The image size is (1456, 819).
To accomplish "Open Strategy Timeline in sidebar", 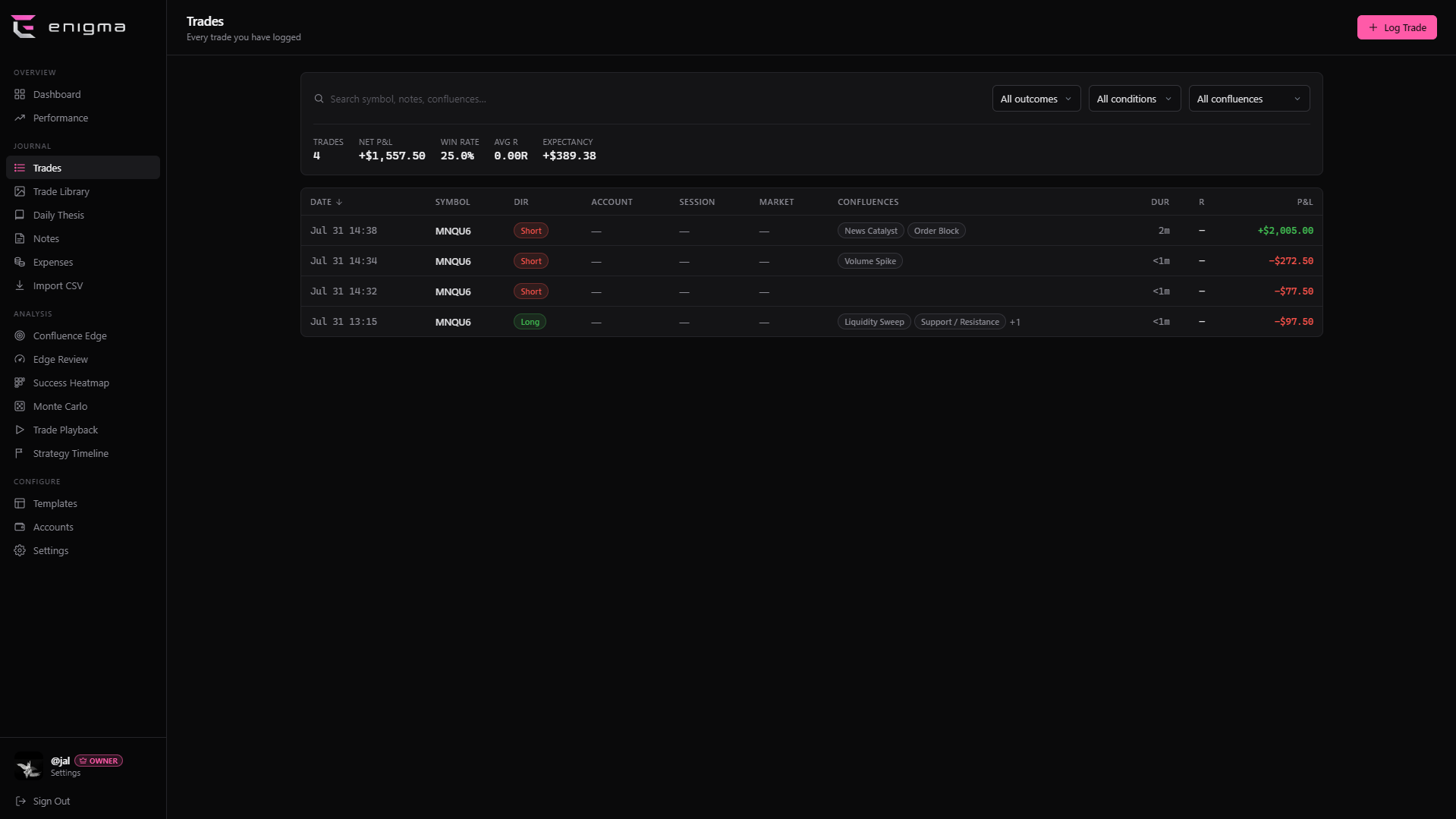I will pyautogui.click(x=83, y=453).
